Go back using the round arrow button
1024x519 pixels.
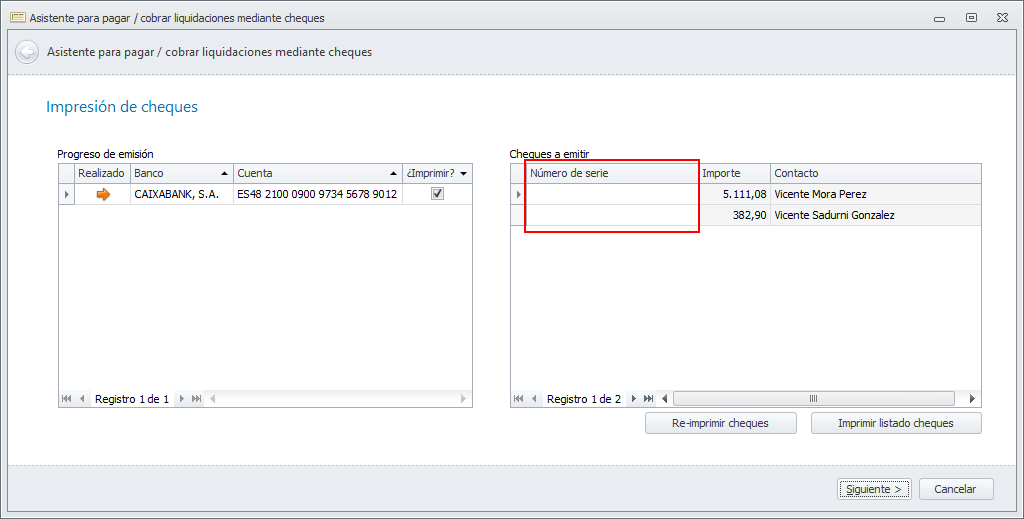click(27, 52)
